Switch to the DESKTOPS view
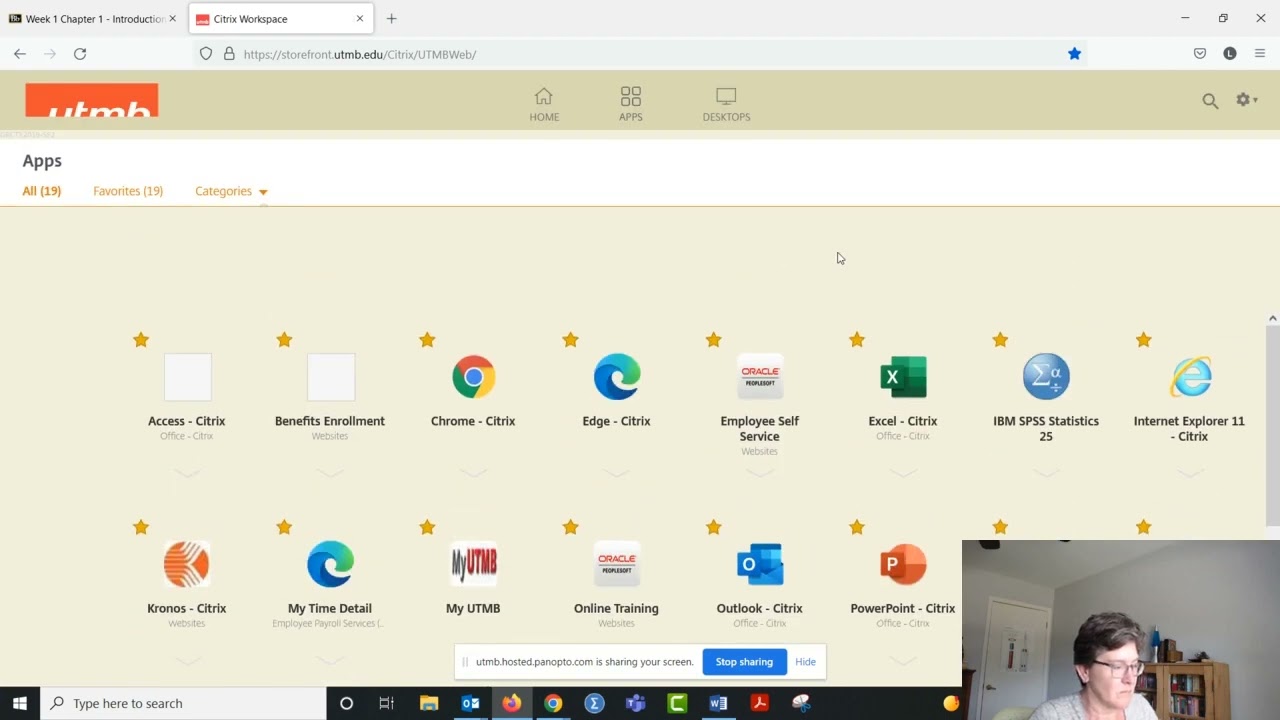Screen dimensions: 1280x720 [726, 104]
